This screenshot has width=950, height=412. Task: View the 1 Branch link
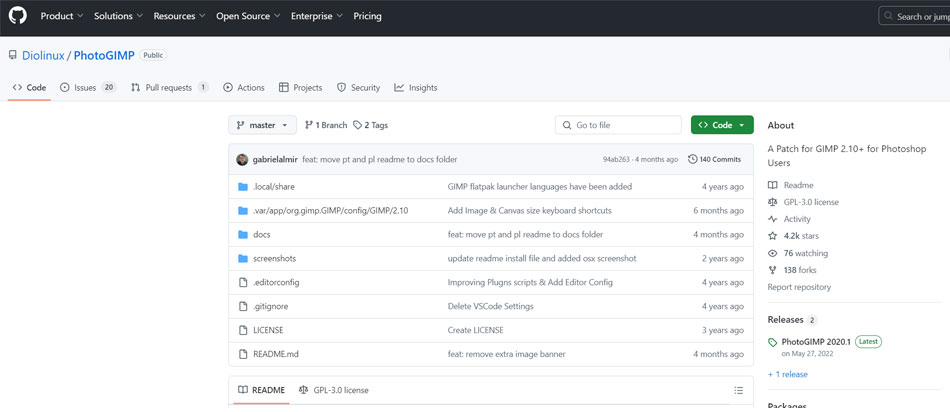click(326, 125)
